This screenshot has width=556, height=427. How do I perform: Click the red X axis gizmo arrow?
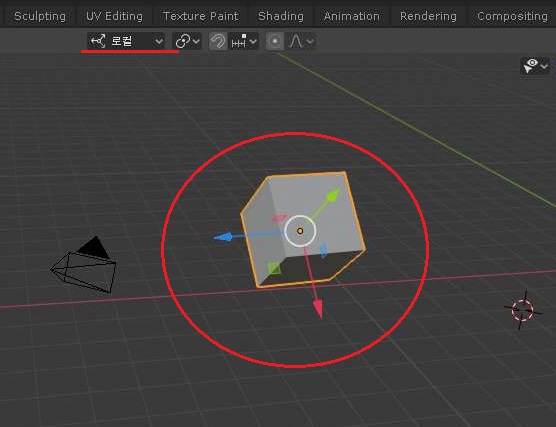coord(318,309)
